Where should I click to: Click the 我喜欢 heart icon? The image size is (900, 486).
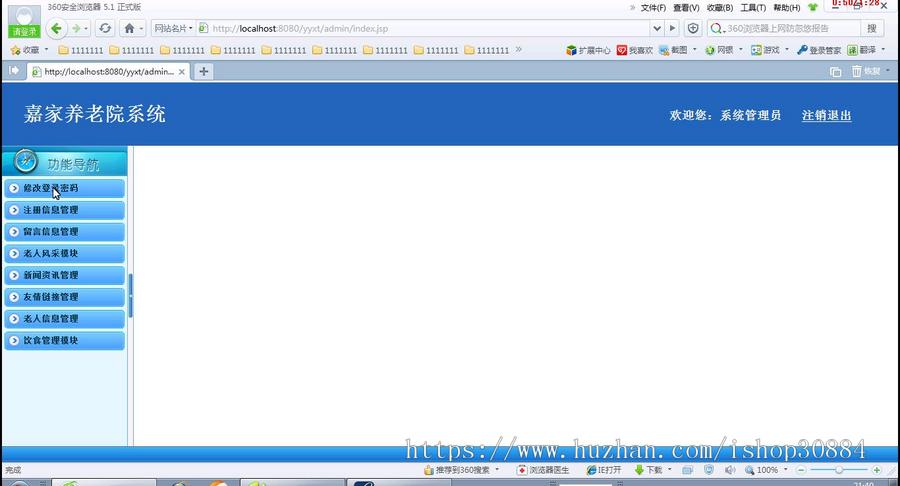635,50
